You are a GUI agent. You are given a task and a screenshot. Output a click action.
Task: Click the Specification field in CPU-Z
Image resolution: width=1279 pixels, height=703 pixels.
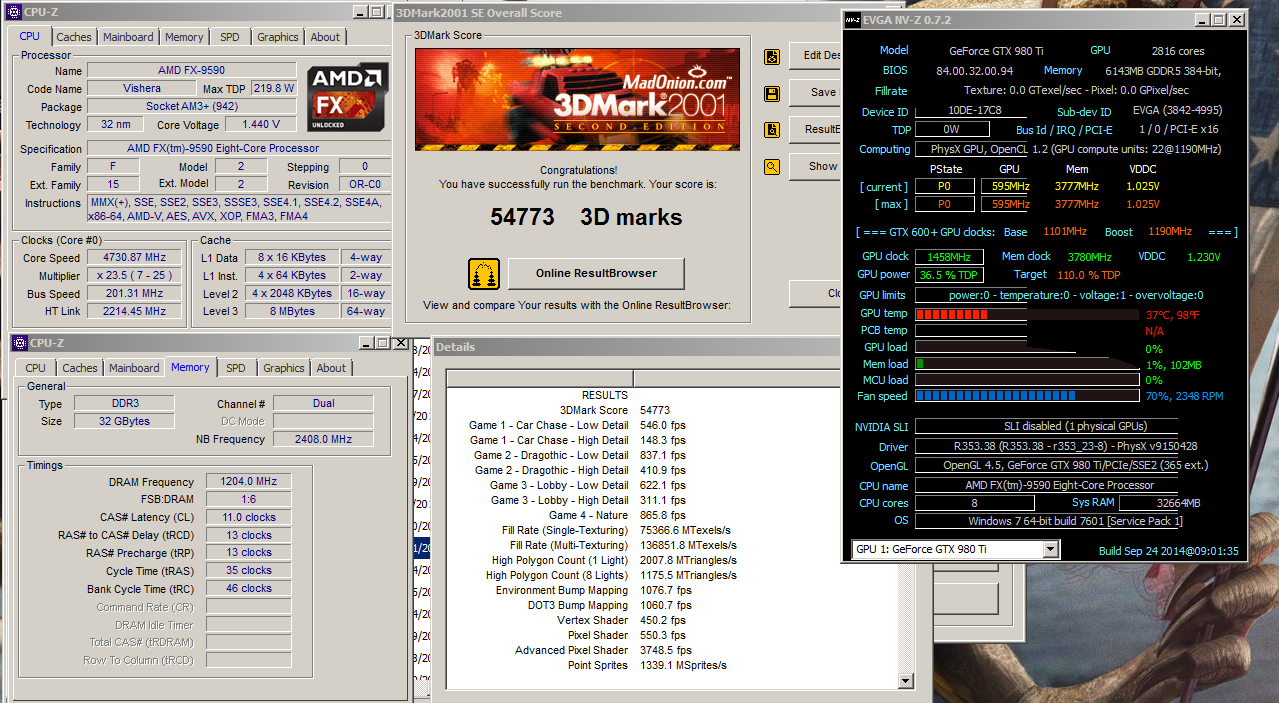coord(238,148)
